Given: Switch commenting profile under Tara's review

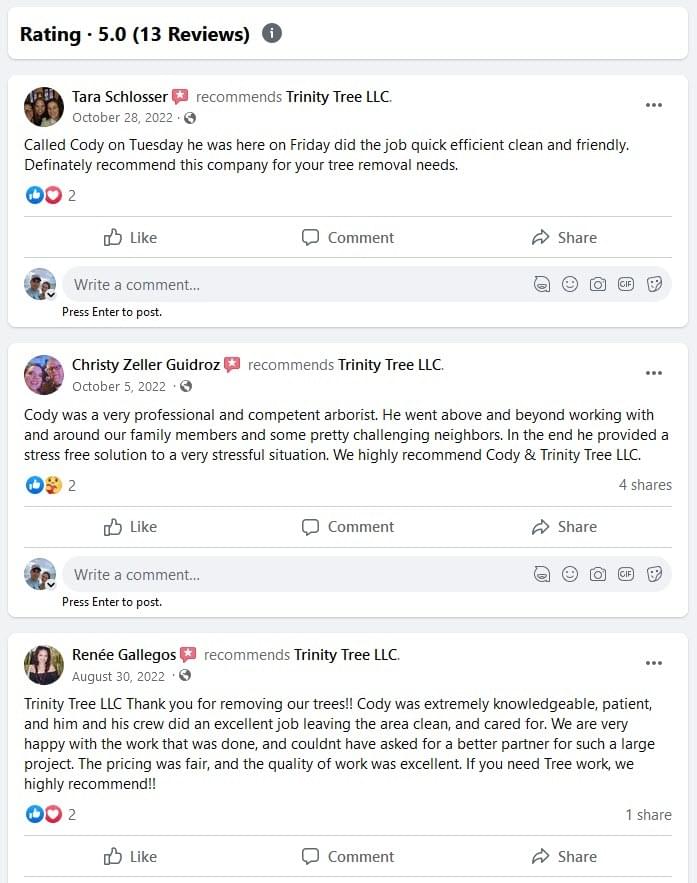Looking at the screenshot, I should click(x=40, y=285).
